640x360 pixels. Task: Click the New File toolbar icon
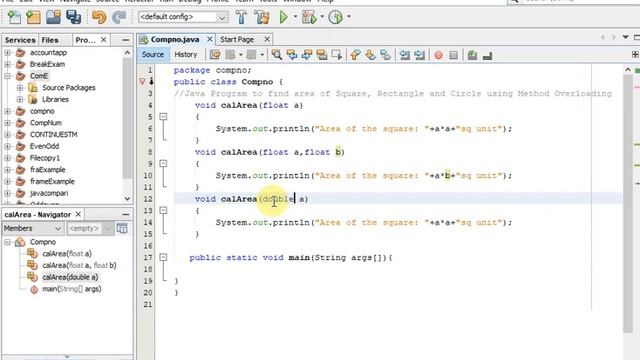click(x=14, y=17)
